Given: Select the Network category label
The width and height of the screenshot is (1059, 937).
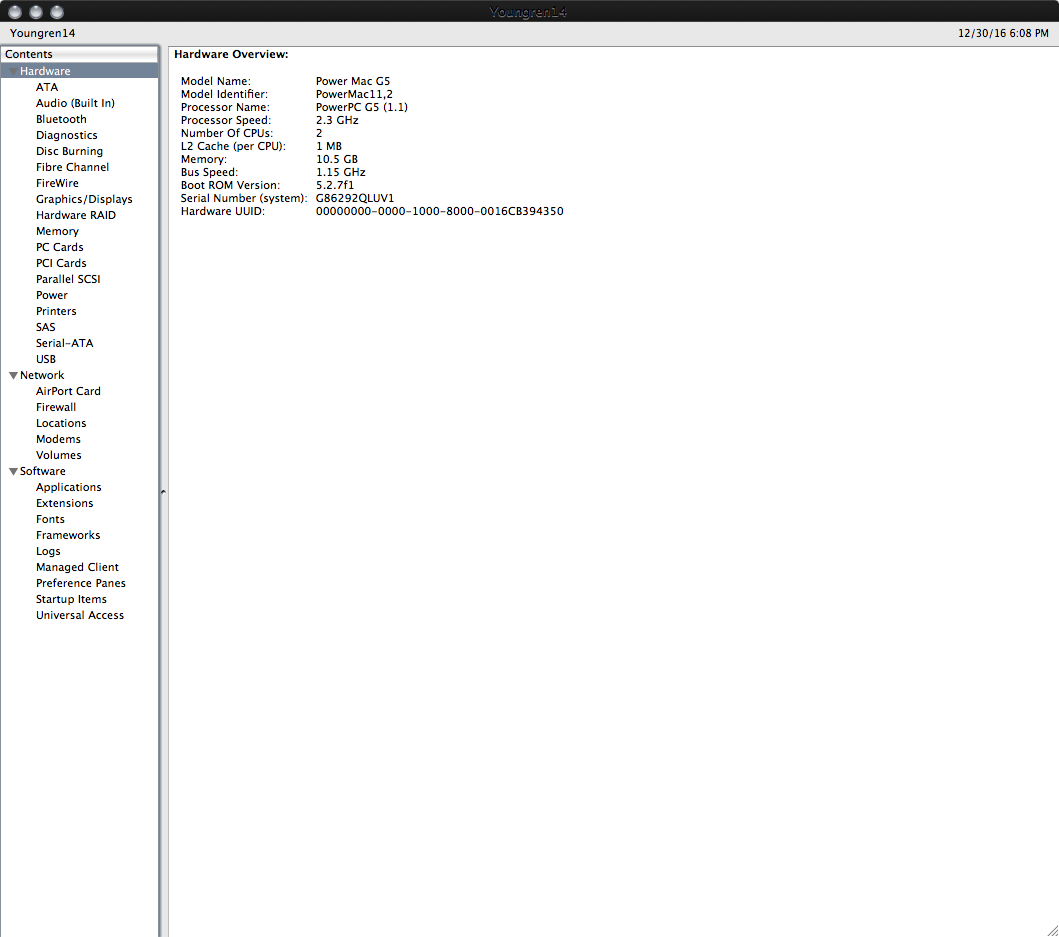Looking at the screenshot, I should click(42, 375).
